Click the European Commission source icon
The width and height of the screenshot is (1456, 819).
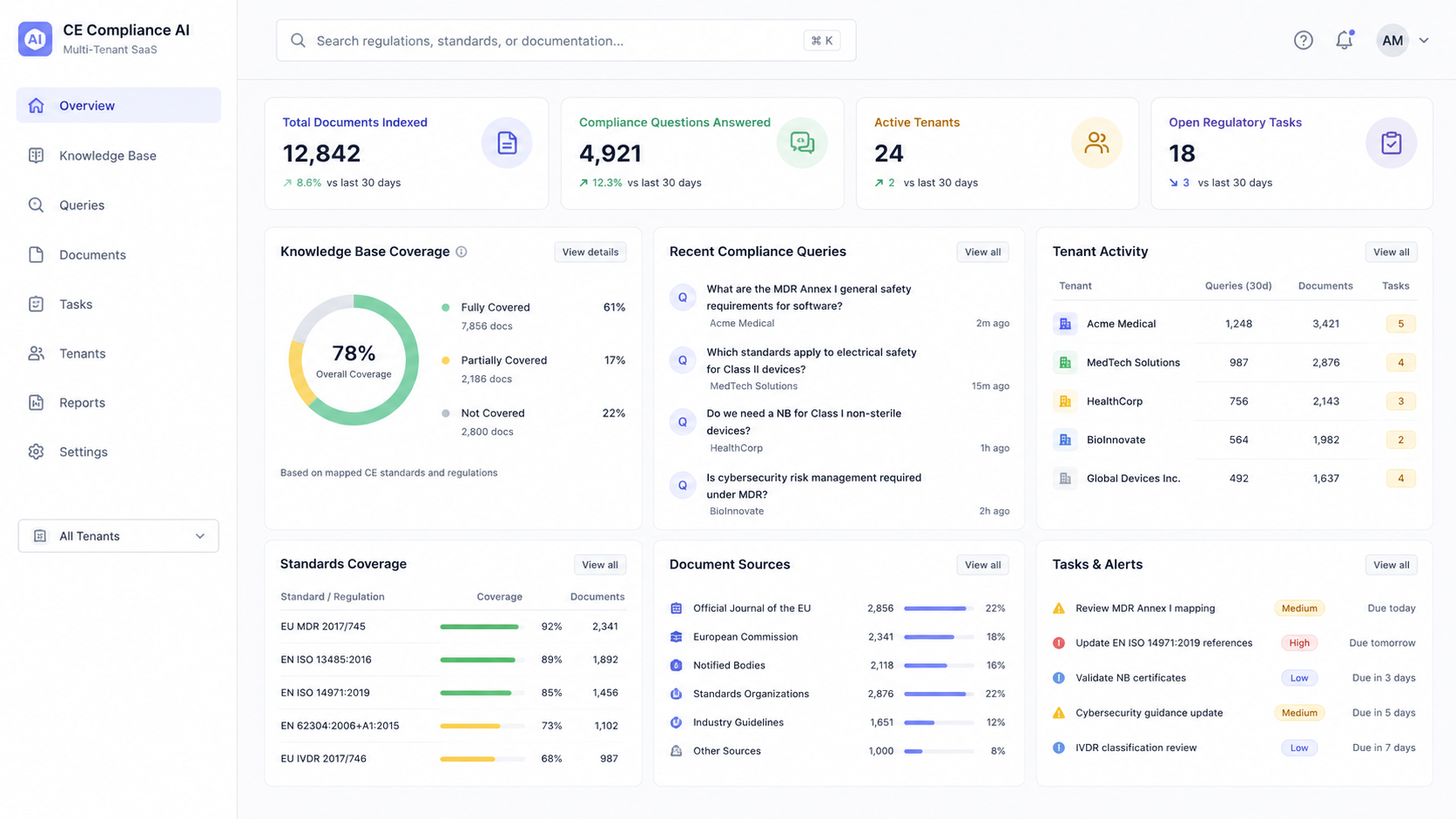676,637
